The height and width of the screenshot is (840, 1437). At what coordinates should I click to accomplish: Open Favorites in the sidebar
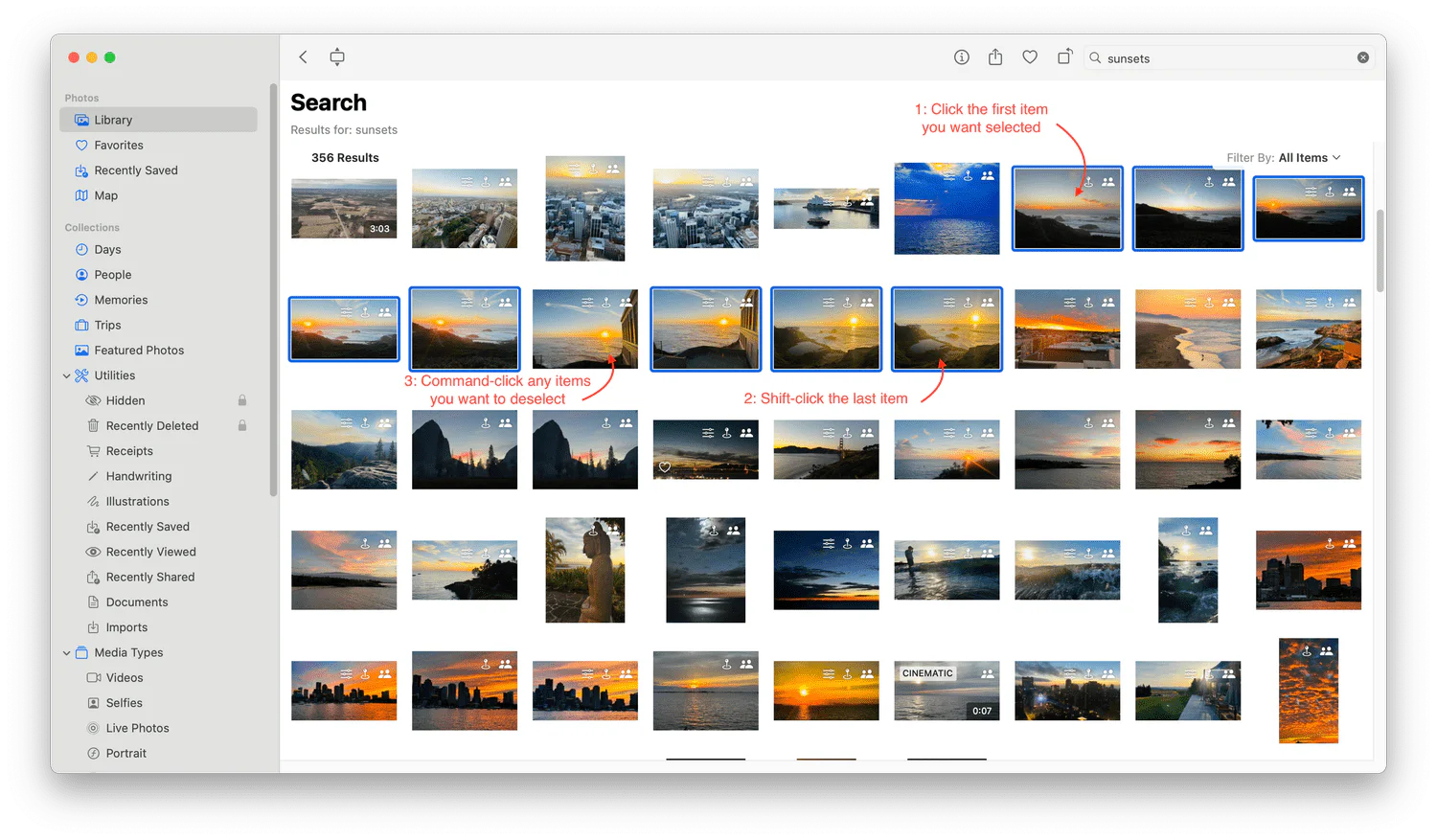tap(158, 145)
